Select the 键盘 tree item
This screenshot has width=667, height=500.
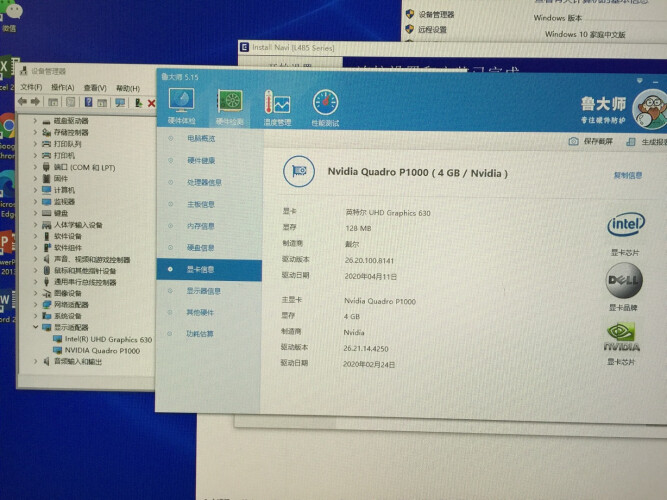coord(61,213)
